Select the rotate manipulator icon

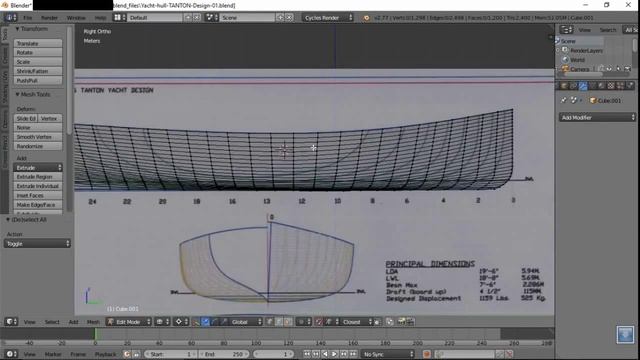215,322
